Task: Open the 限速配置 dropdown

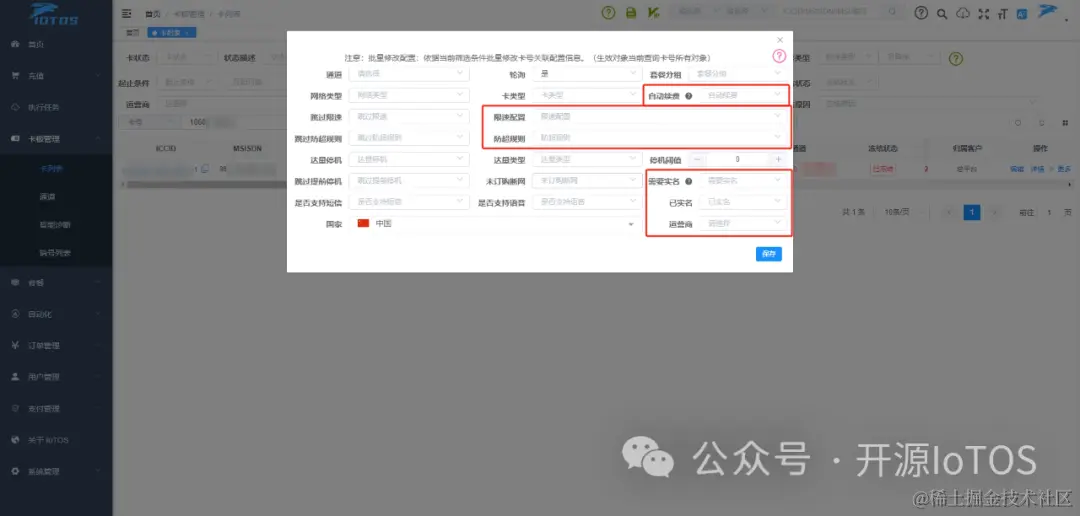Action: click(x=661, y=116)
